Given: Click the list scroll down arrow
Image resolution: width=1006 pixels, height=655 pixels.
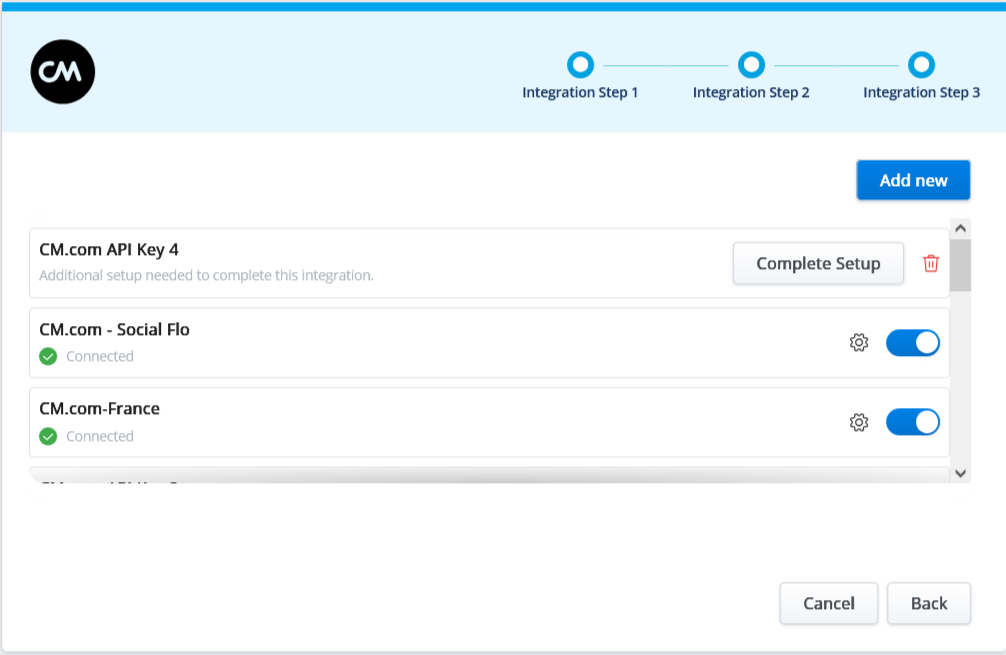Looking at the screenshot, I should 960,473.
